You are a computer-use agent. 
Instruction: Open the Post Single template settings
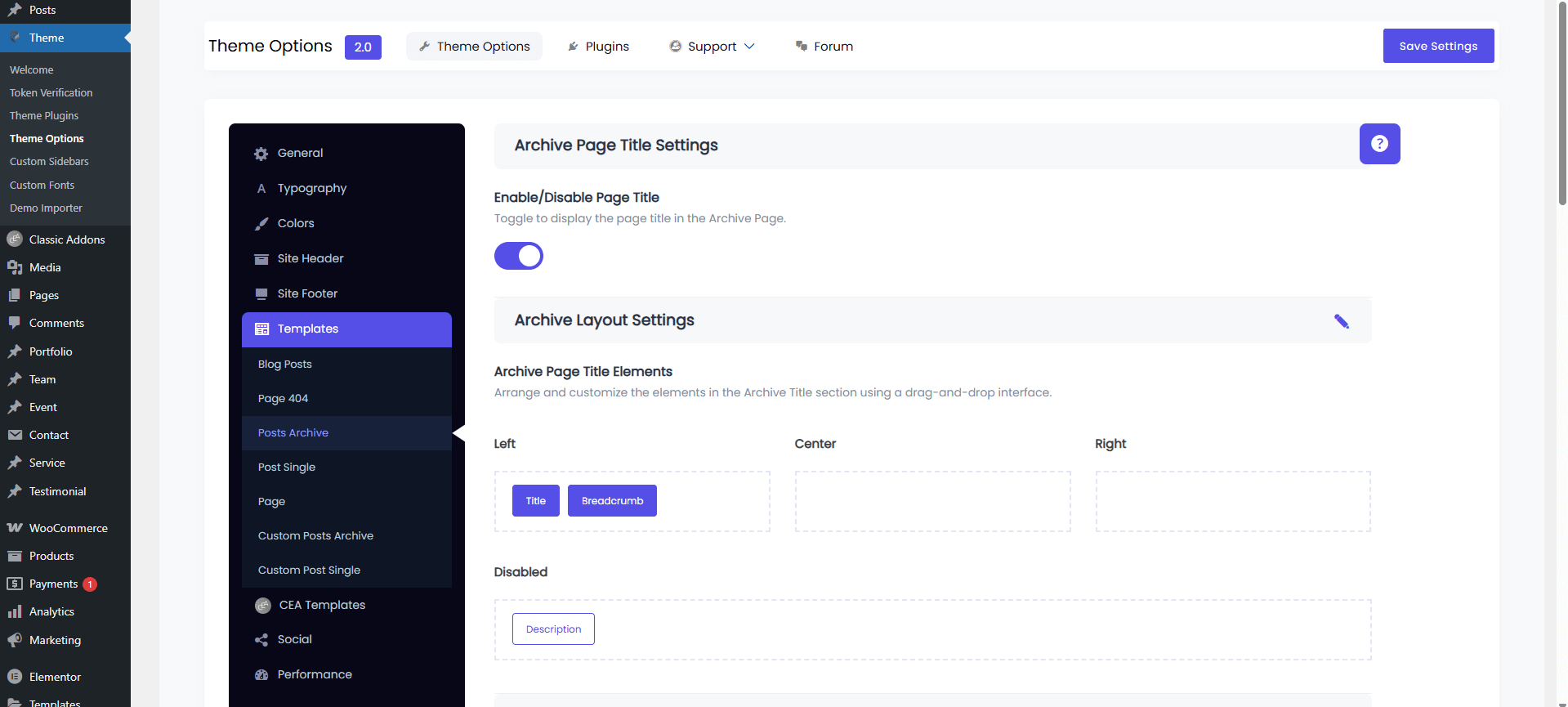(x=287, y=468)
